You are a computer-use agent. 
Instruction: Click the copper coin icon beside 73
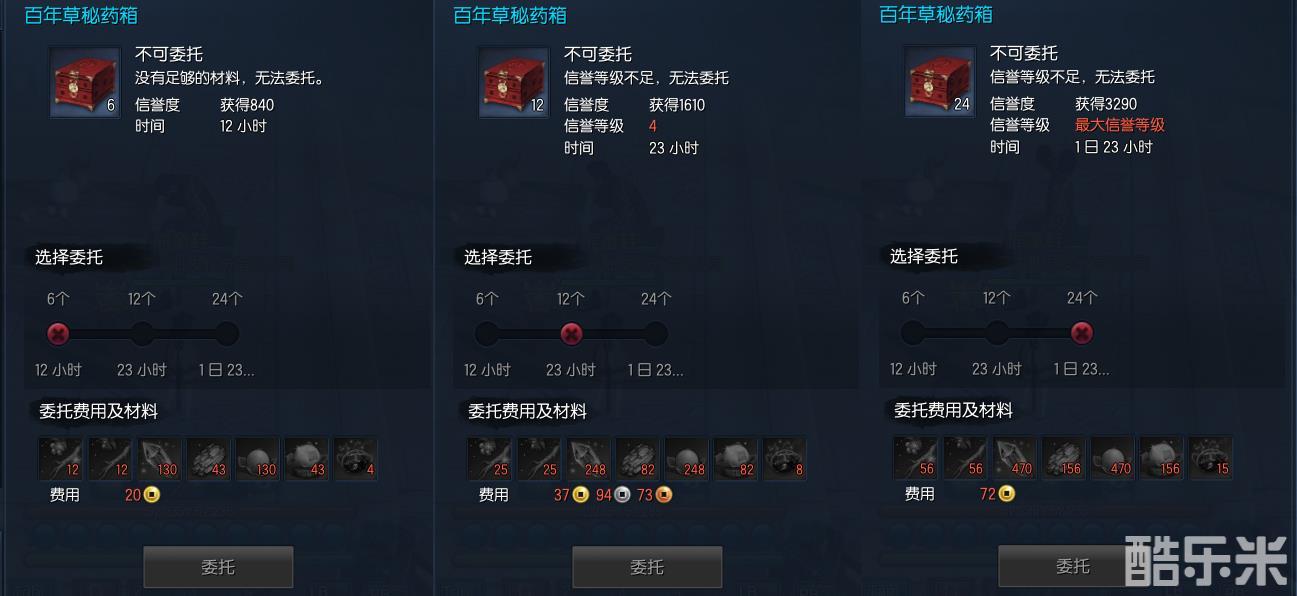pyautogui.click(x=663, y=494)
